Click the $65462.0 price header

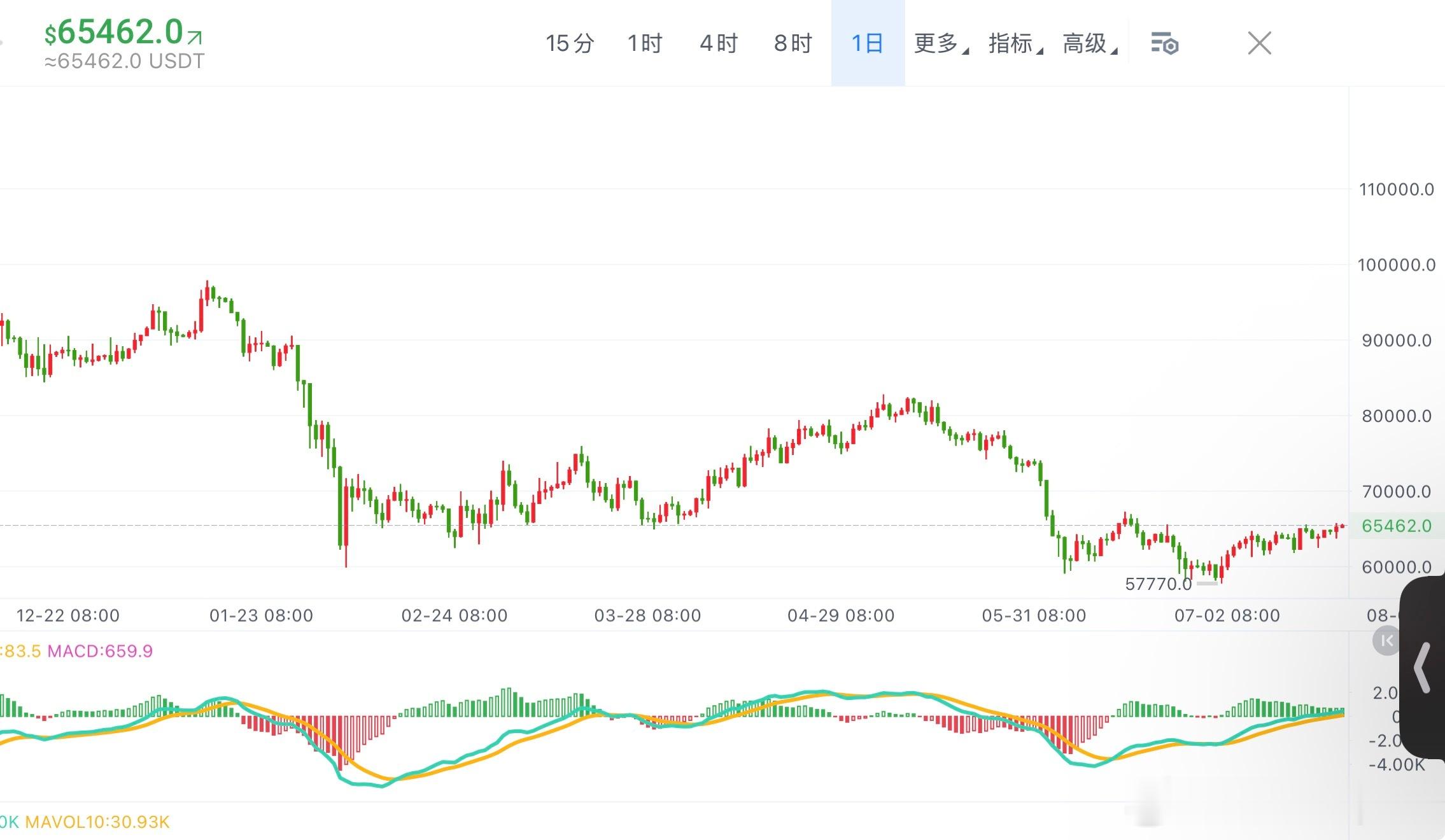pyautogui.click(x=114, y=31)
